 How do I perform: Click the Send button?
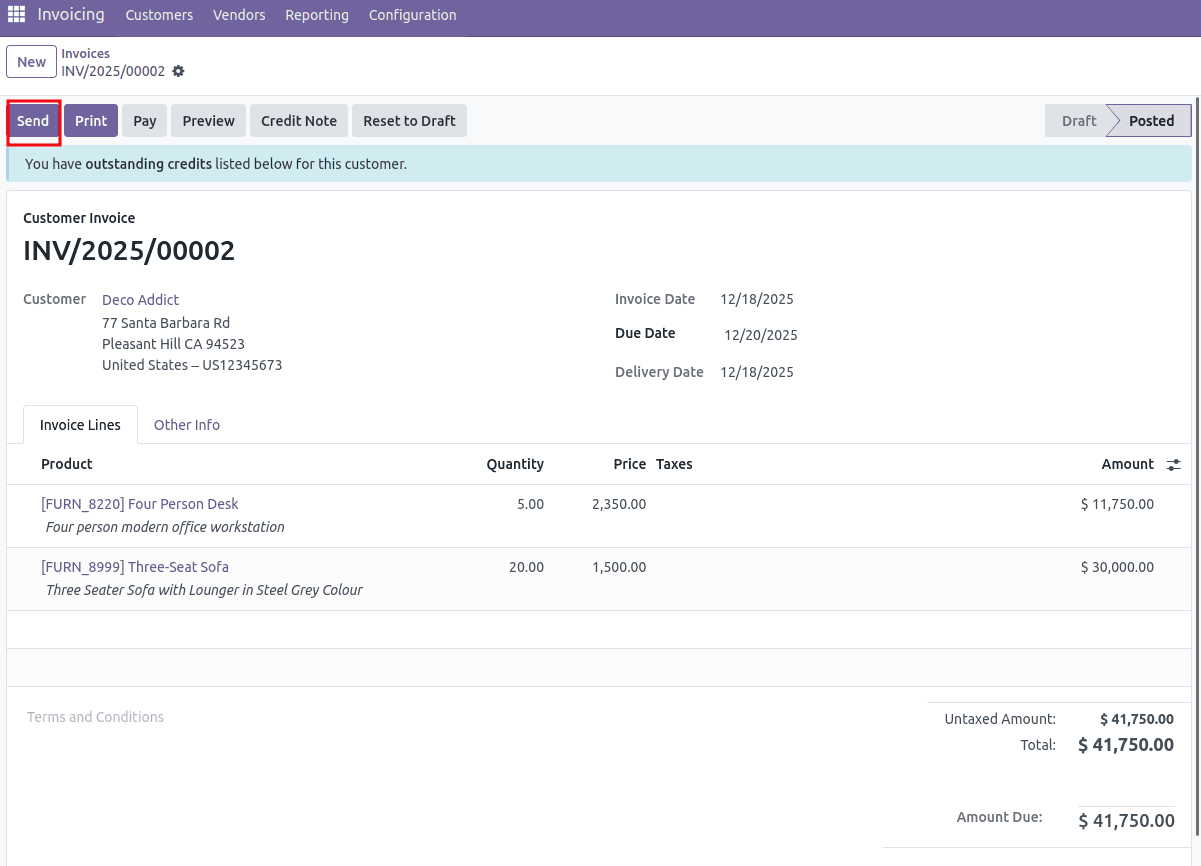[33, 120]
